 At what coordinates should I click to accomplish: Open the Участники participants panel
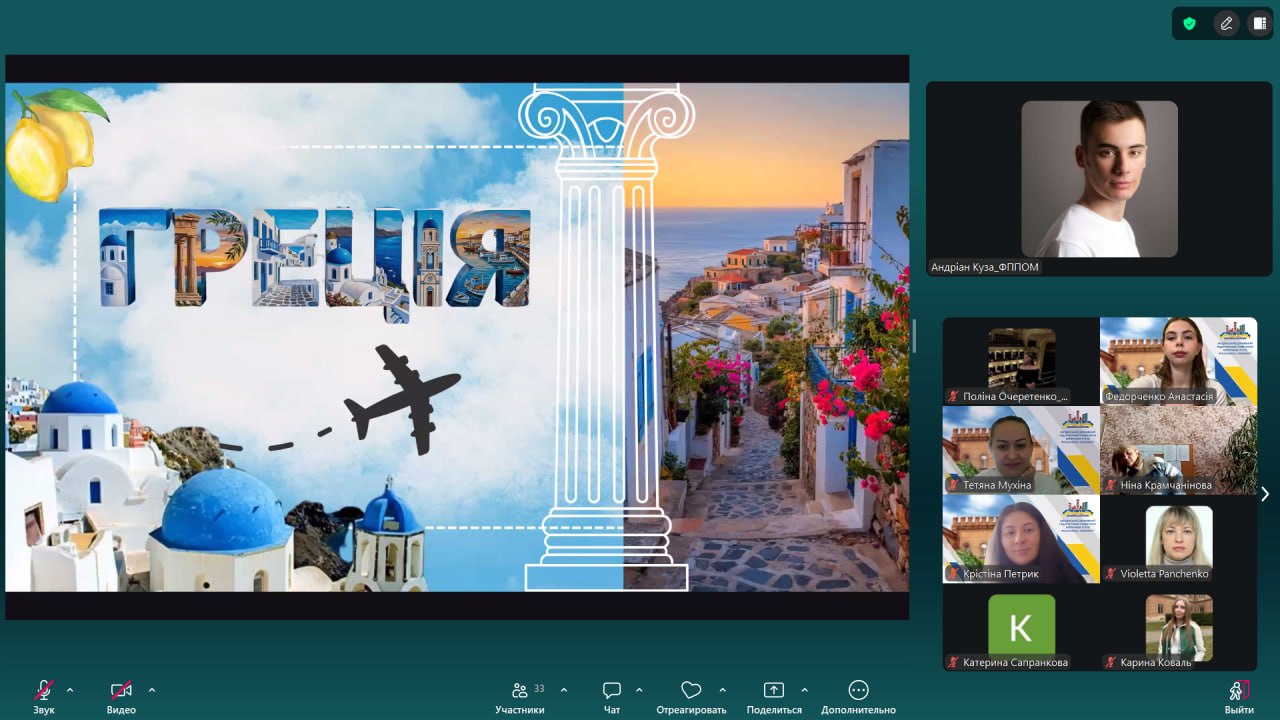tap(520, 691)
